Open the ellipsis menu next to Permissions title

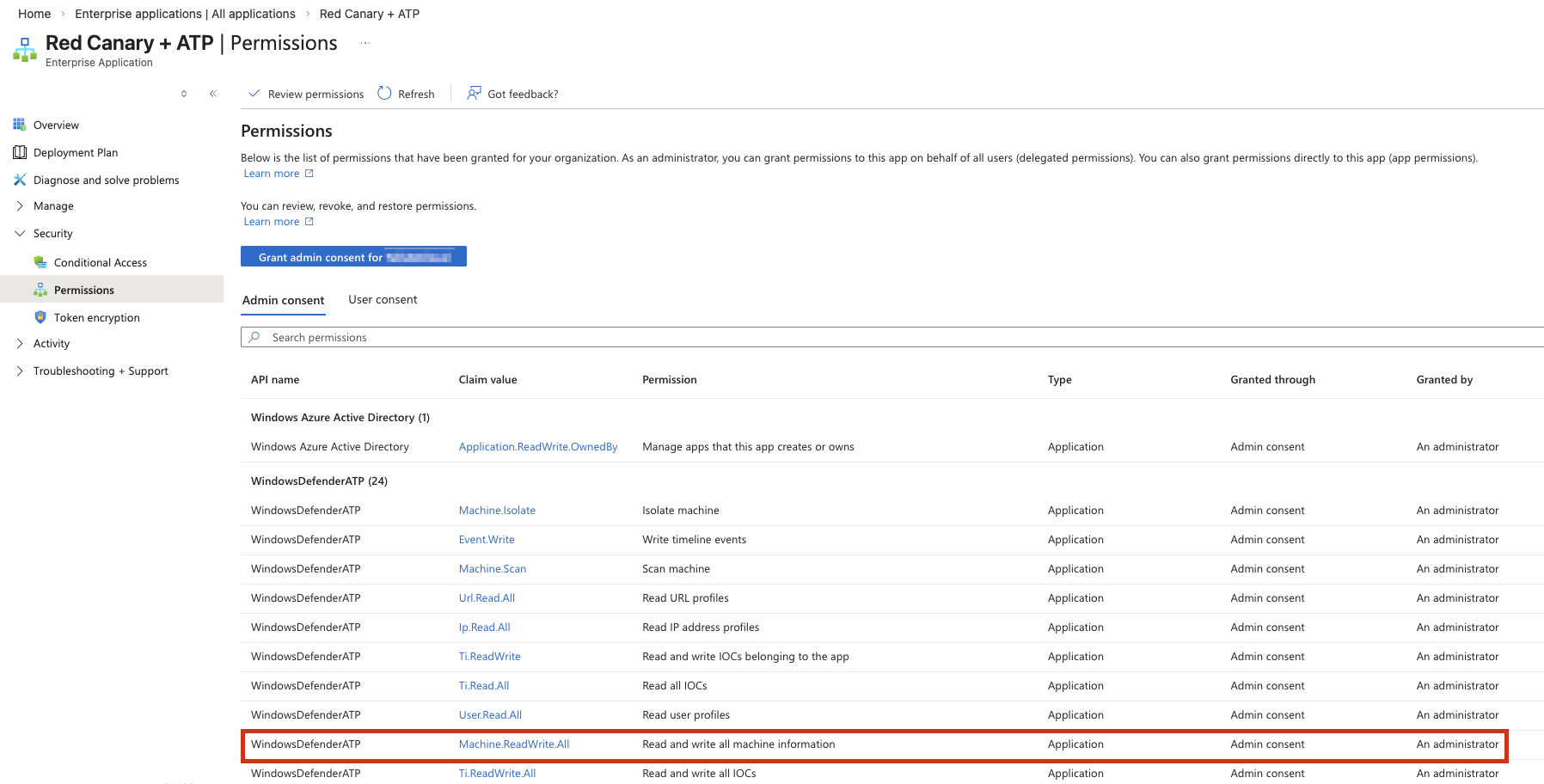365,43
